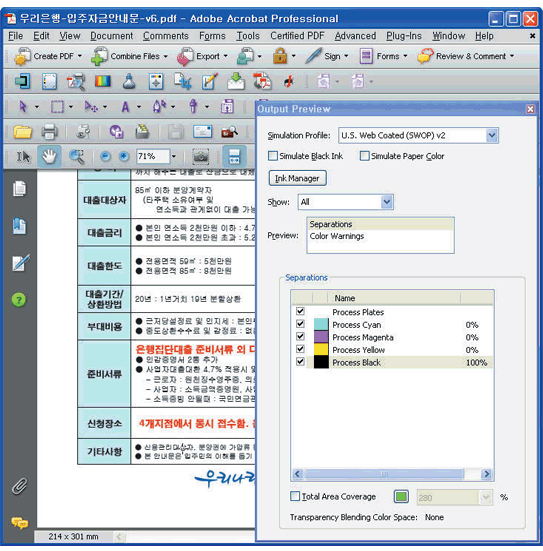The height and width of the screenshot is (551, 543).
Task: Click the Trap Presets first print-production icon
Action: tap(22, 81)
